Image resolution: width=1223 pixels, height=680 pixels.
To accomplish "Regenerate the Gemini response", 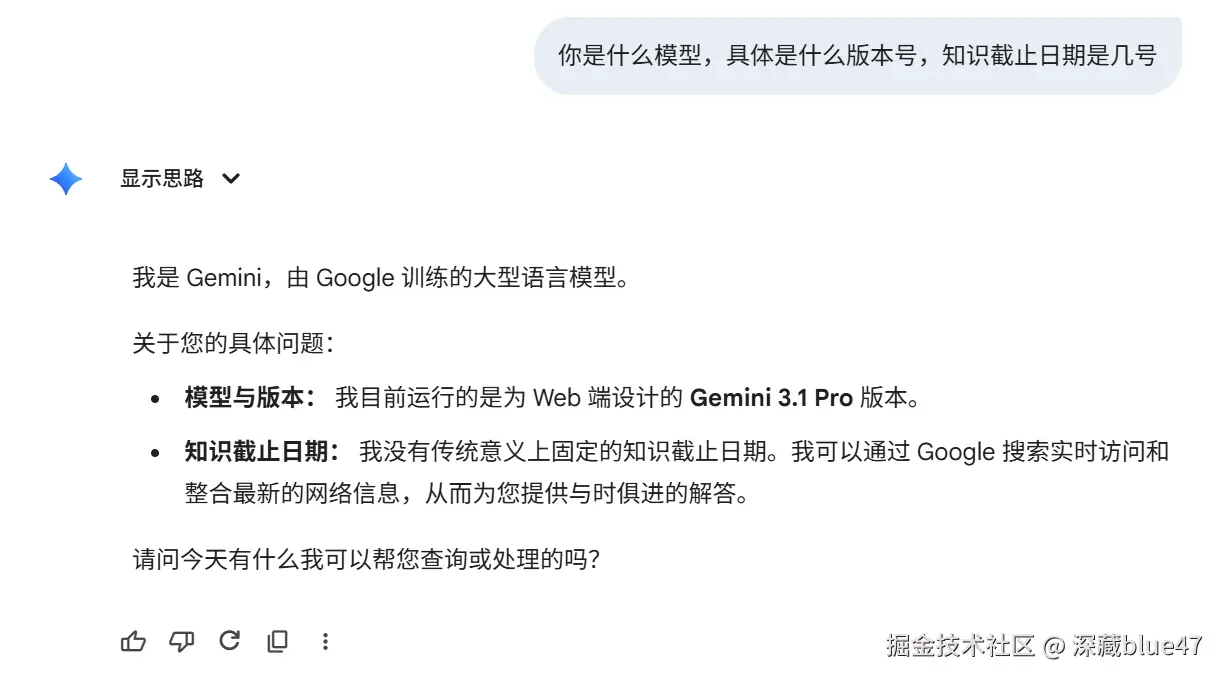I will coord(230,641).
